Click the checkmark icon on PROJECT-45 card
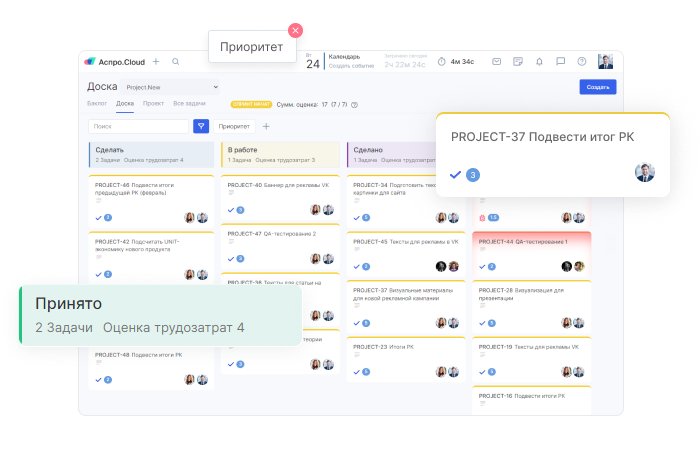The width and height of the screenshot is (700, 456). point(357,267)
